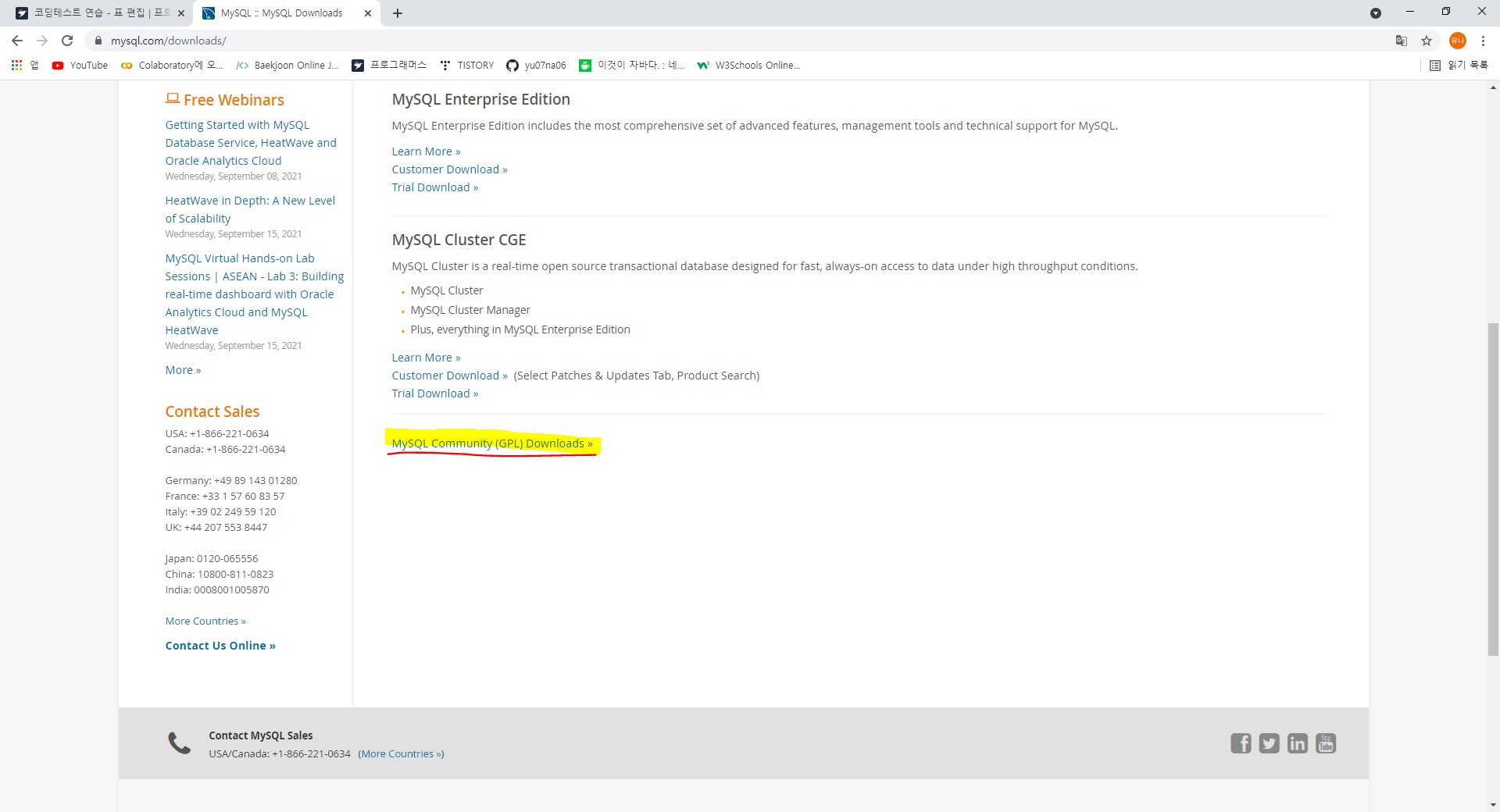Click the Contact Sales heading

tap(212, 411)
